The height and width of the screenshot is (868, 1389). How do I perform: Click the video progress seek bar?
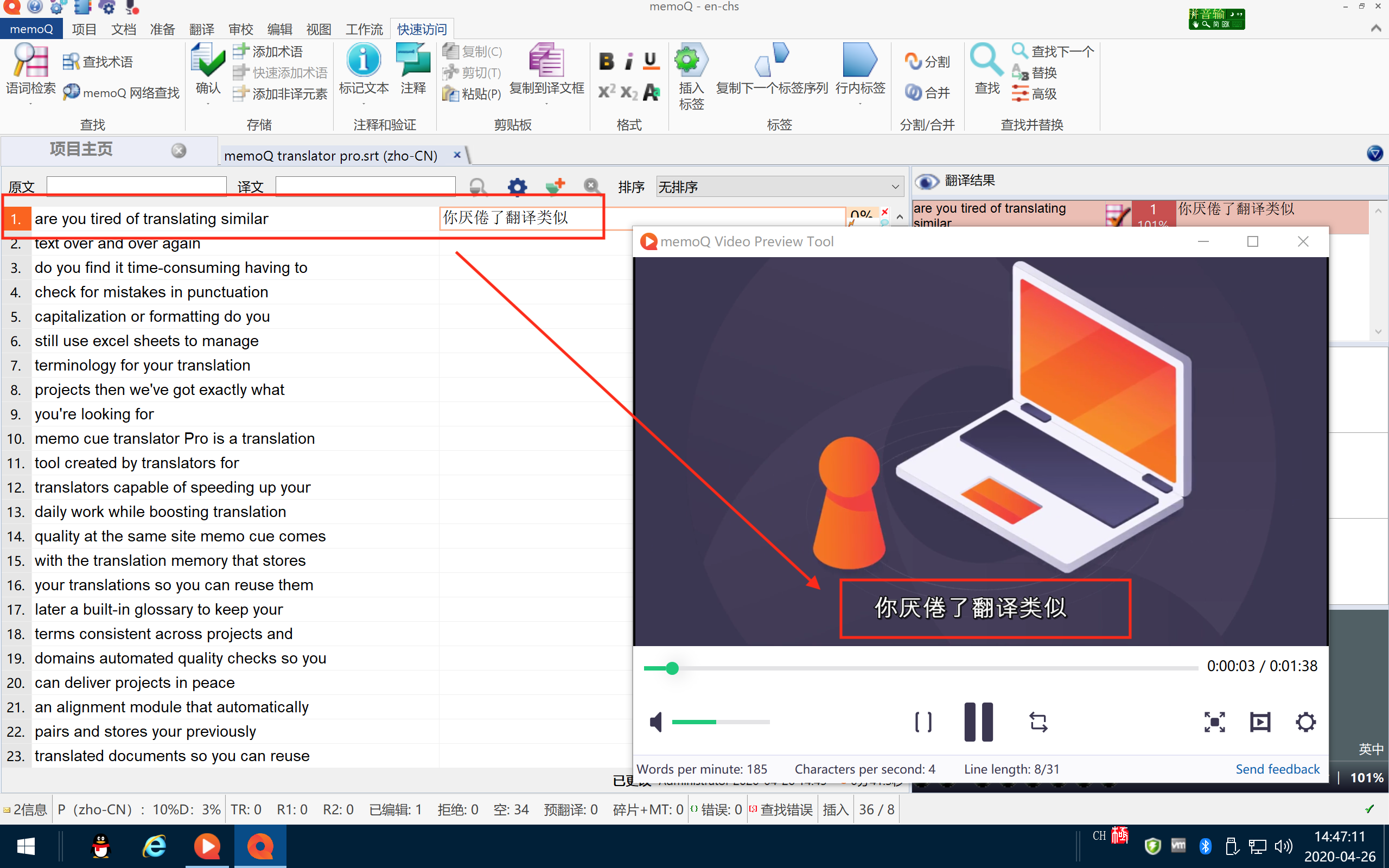921,668
